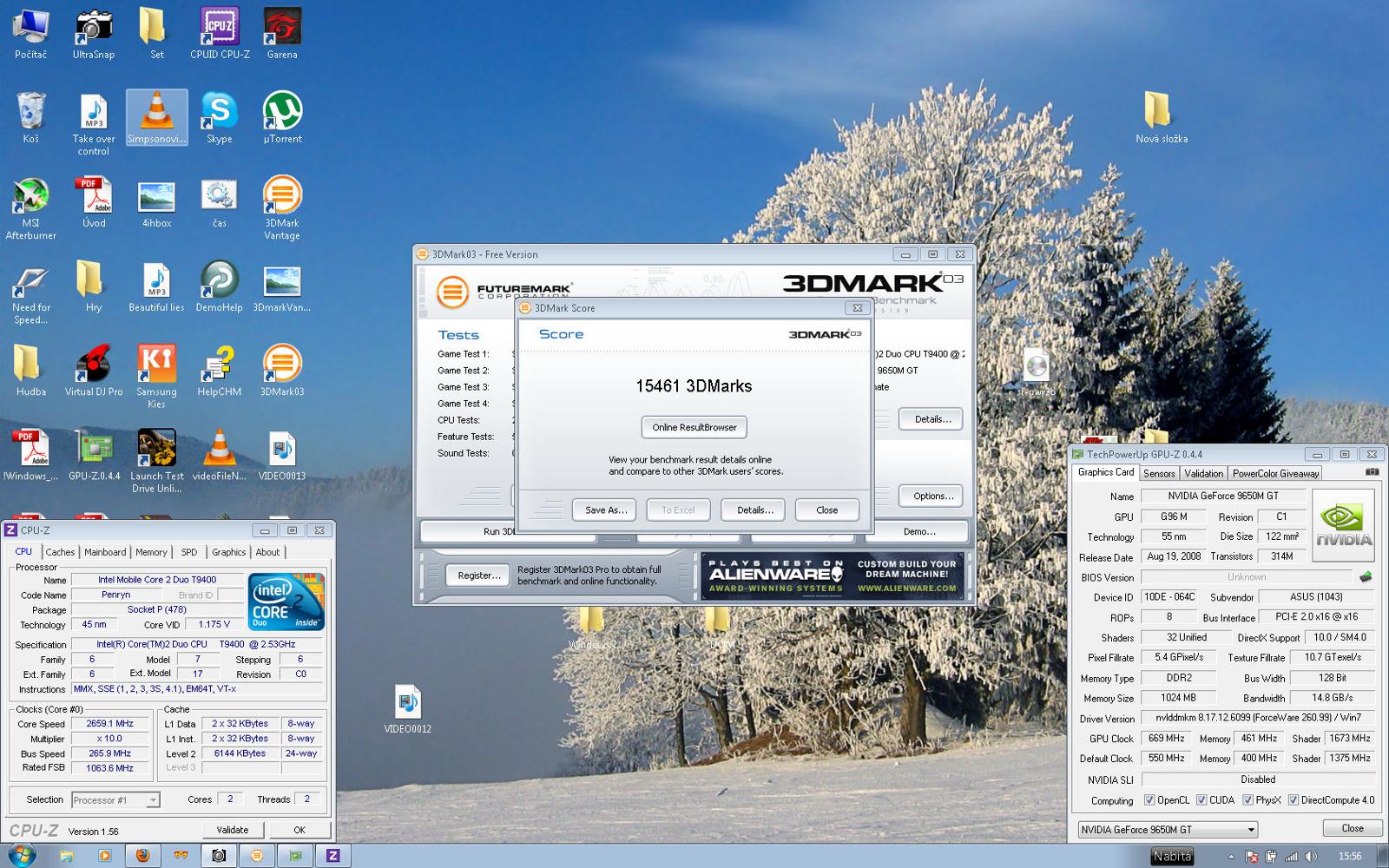Open MSI Afterburner desktop shortcut
The height and width of the screenshot is (868, 1389).
30,208
